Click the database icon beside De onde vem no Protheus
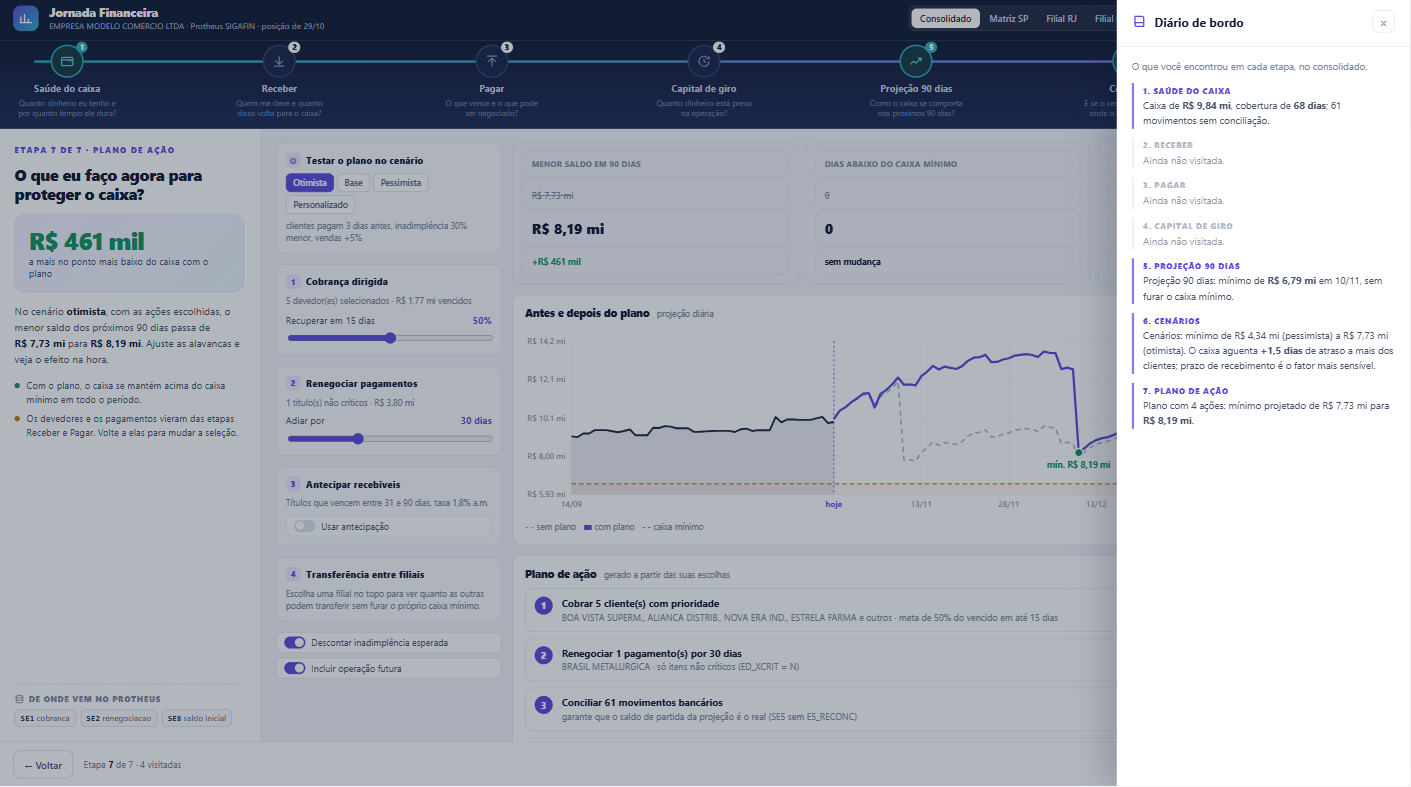Viewport: 1411px width, 787px height. tap(20, 699)
